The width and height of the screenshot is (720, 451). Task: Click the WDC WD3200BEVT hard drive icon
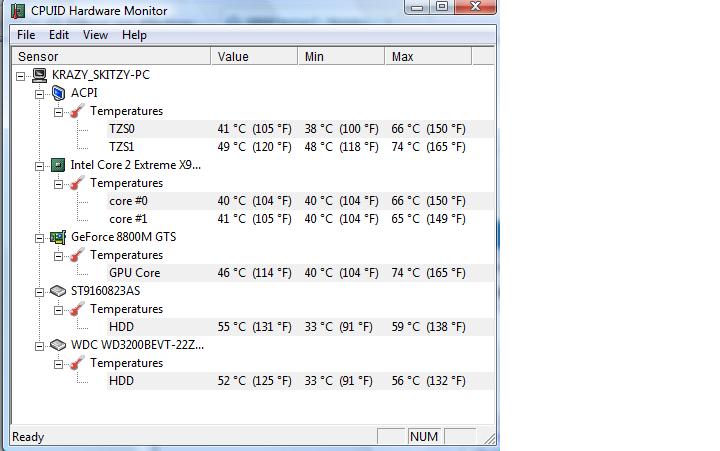58,344
